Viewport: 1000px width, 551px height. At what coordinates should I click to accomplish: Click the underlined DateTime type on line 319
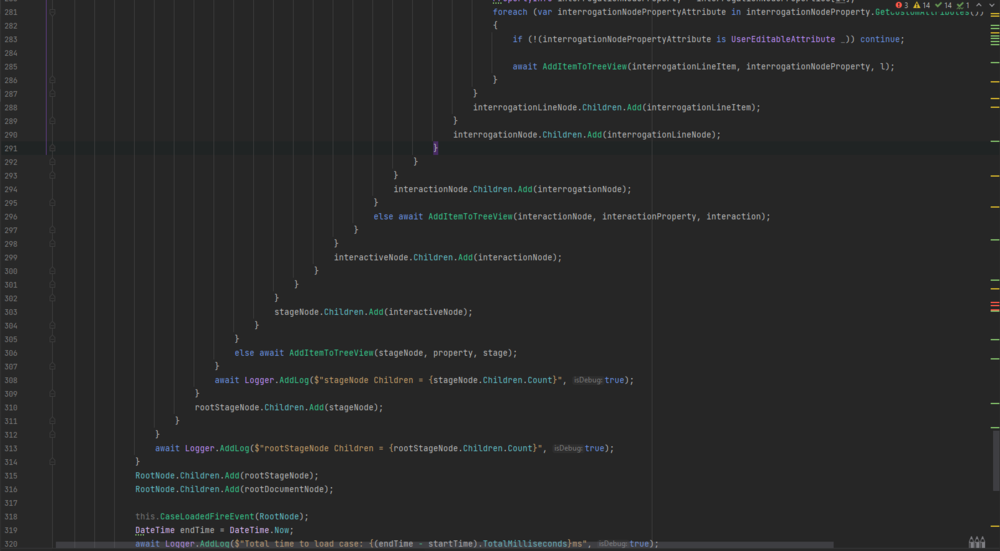pos(155,530)
